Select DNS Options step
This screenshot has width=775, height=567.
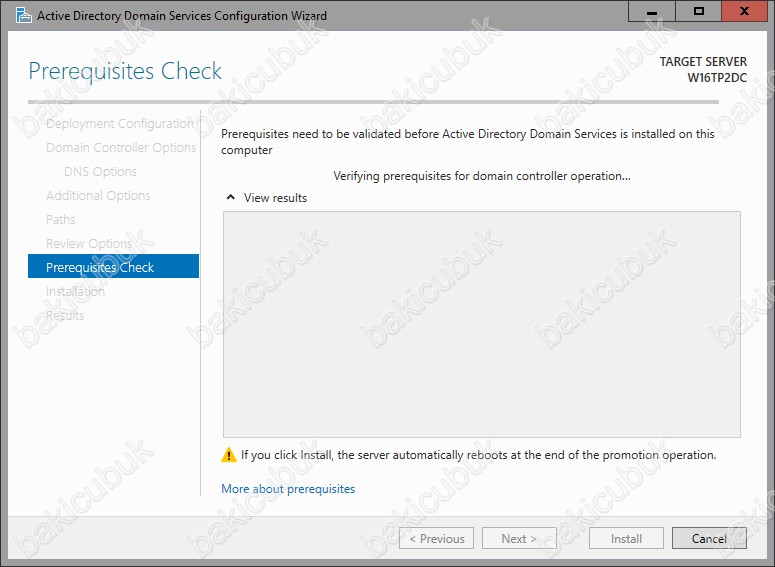(x=100, y=172)
